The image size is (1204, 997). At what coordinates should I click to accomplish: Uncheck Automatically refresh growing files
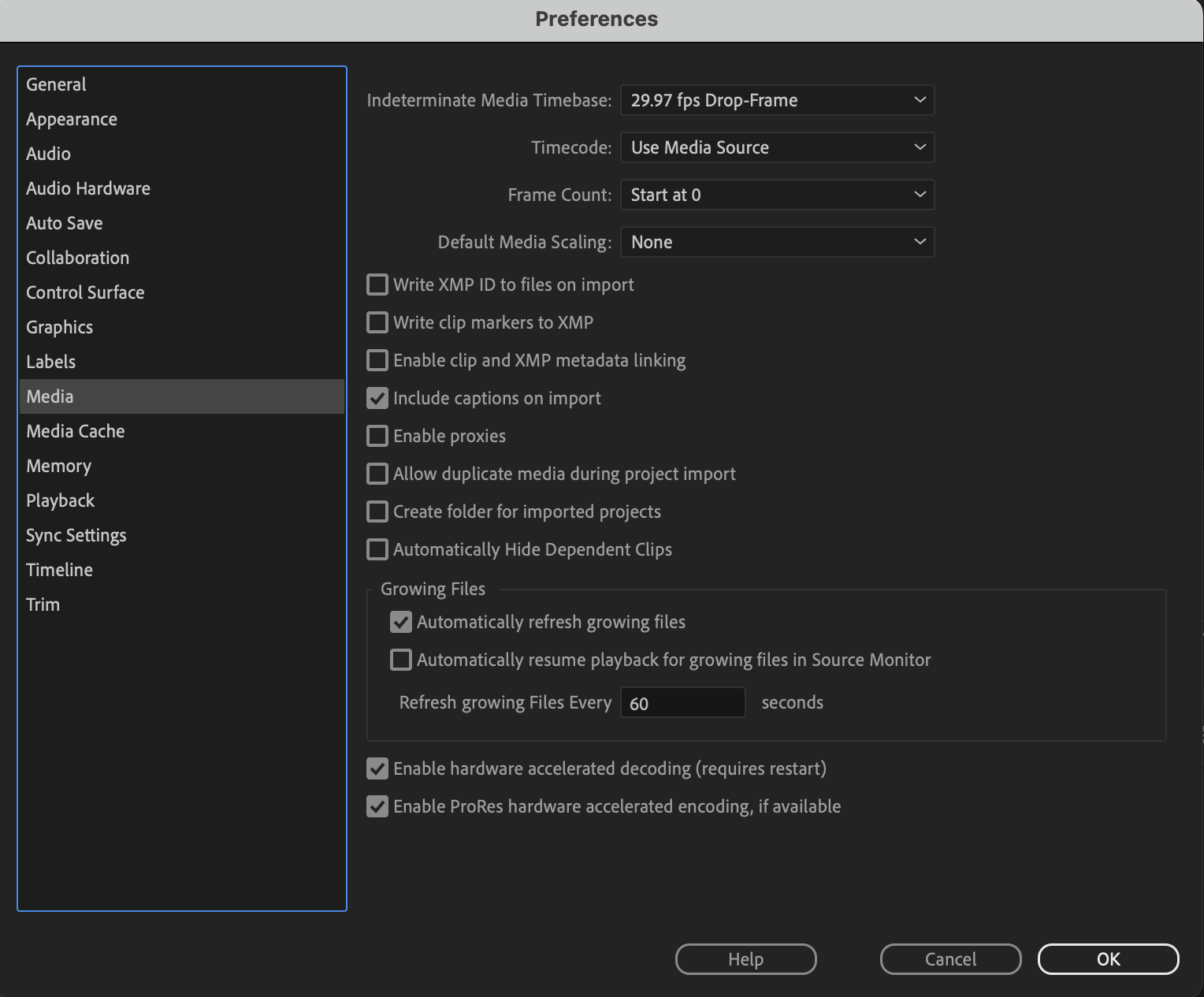point(401,622)
